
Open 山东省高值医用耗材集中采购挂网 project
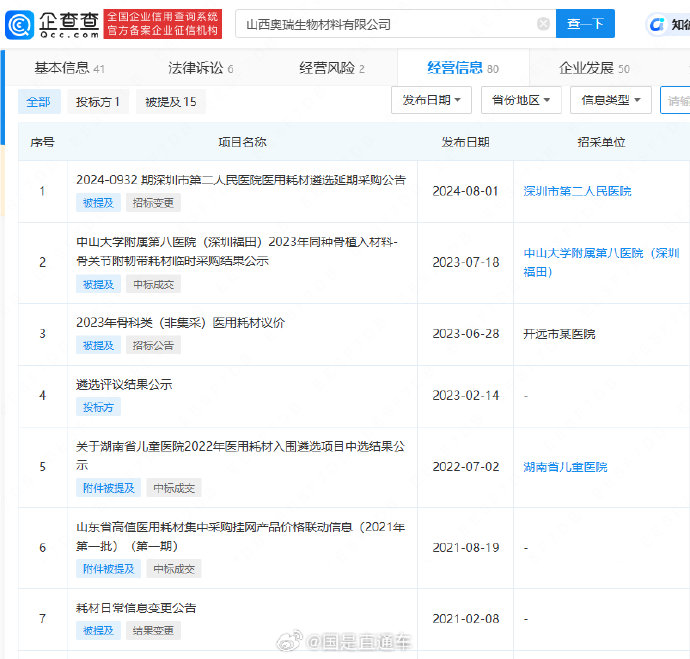(240, 537)
